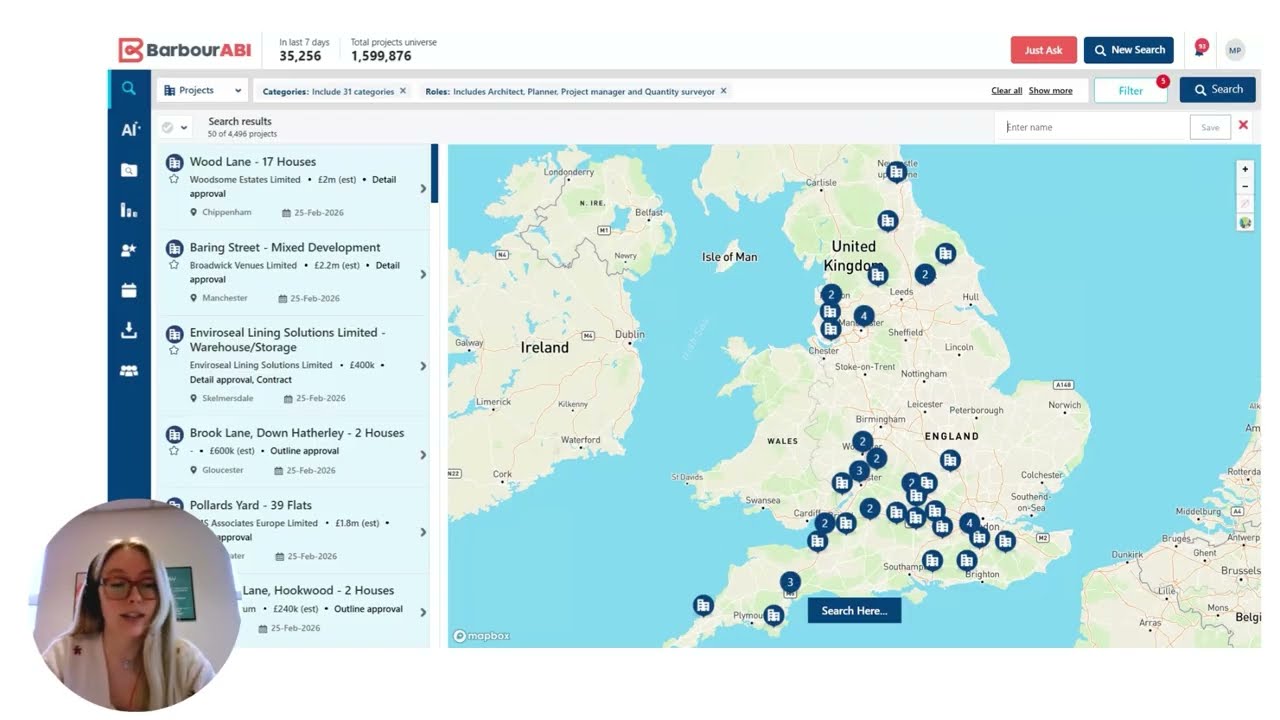
Task: Click Search Here on the map
Action: [x=854, y=611]
